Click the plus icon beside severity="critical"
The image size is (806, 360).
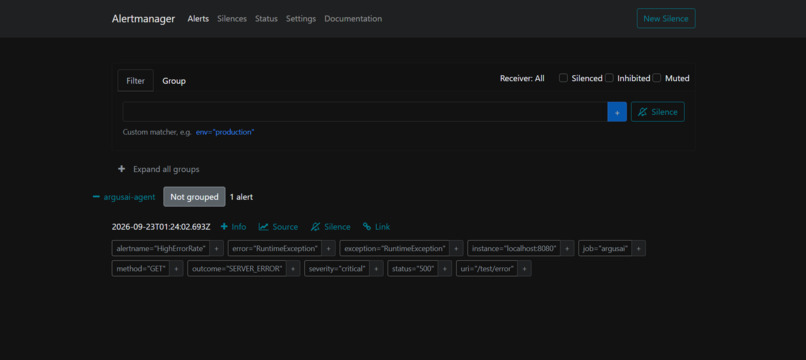(x=377, y=268)
